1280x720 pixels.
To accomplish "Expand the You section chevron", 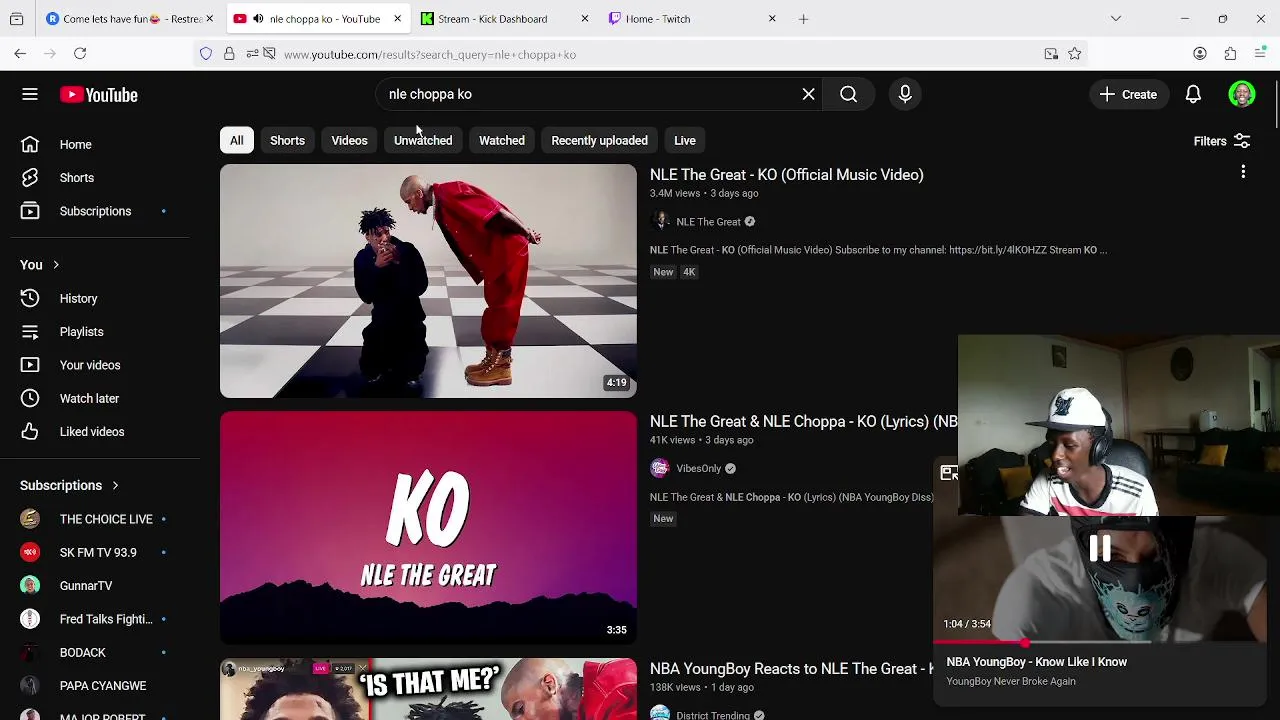I will [56, 265].
